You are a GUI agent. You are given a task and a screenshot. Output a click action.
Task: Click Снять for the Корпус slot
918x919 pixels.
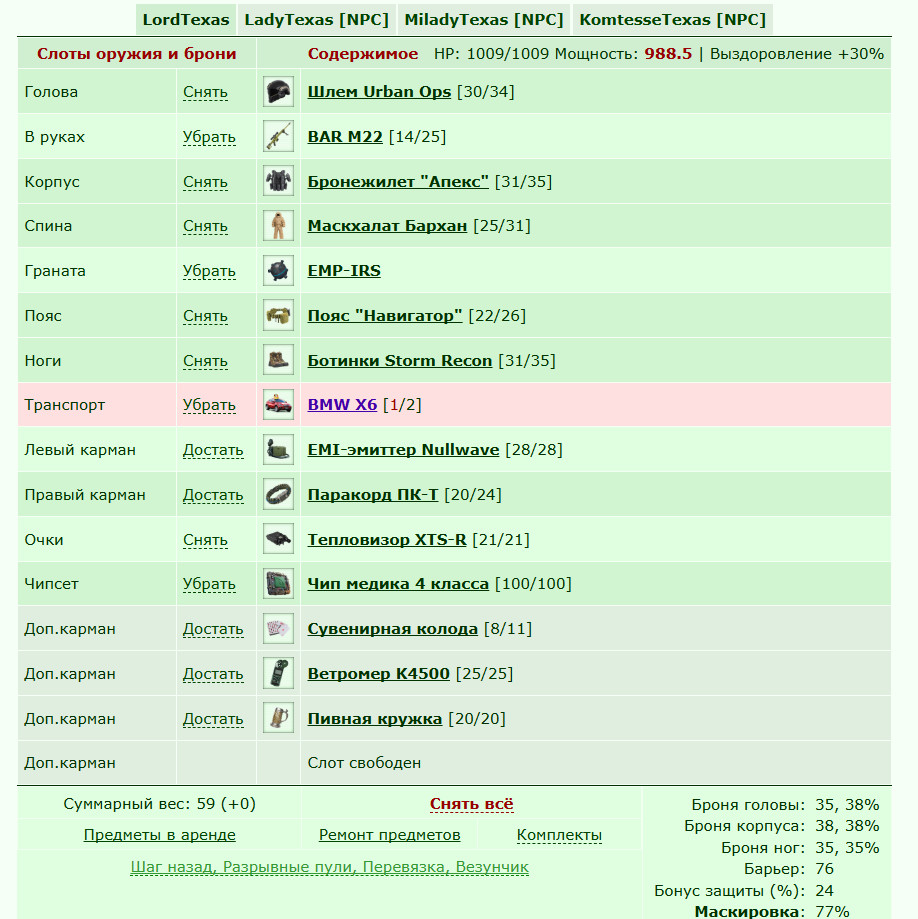[x=205, y=182]
